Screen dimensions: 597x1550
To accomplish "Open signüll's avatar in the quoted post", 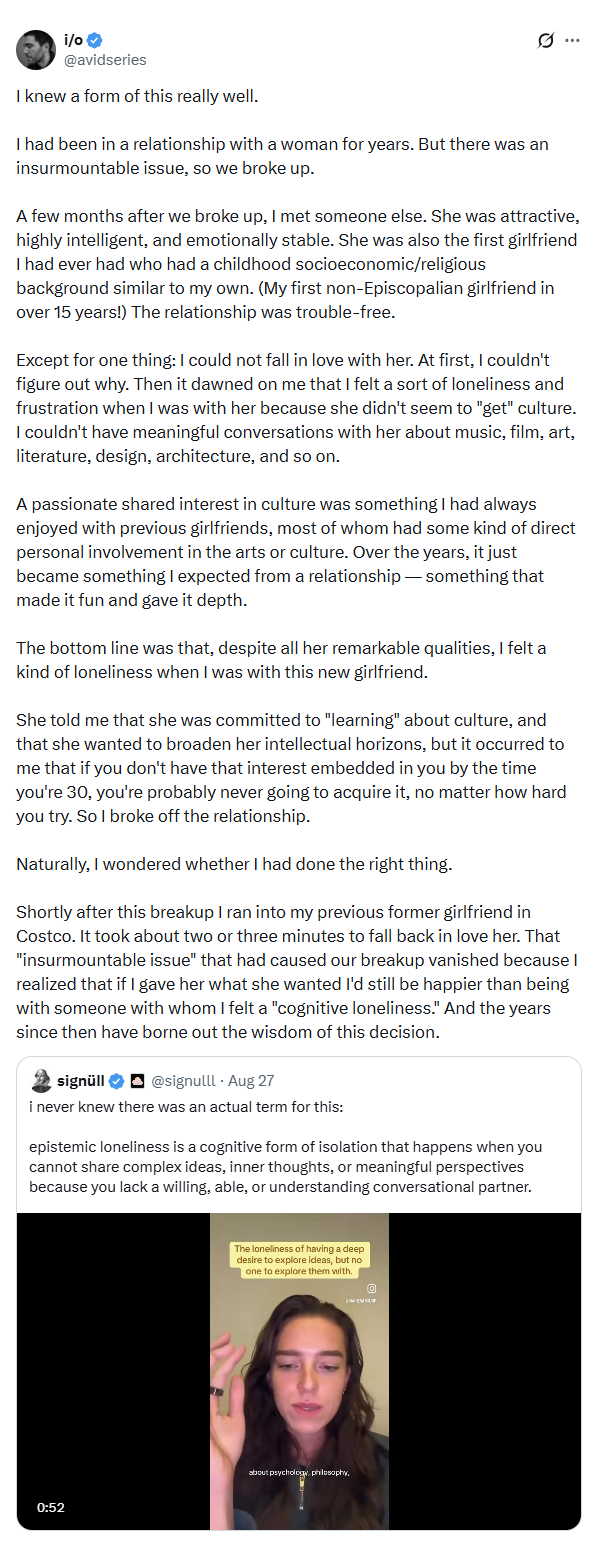I will point(41,1081).
